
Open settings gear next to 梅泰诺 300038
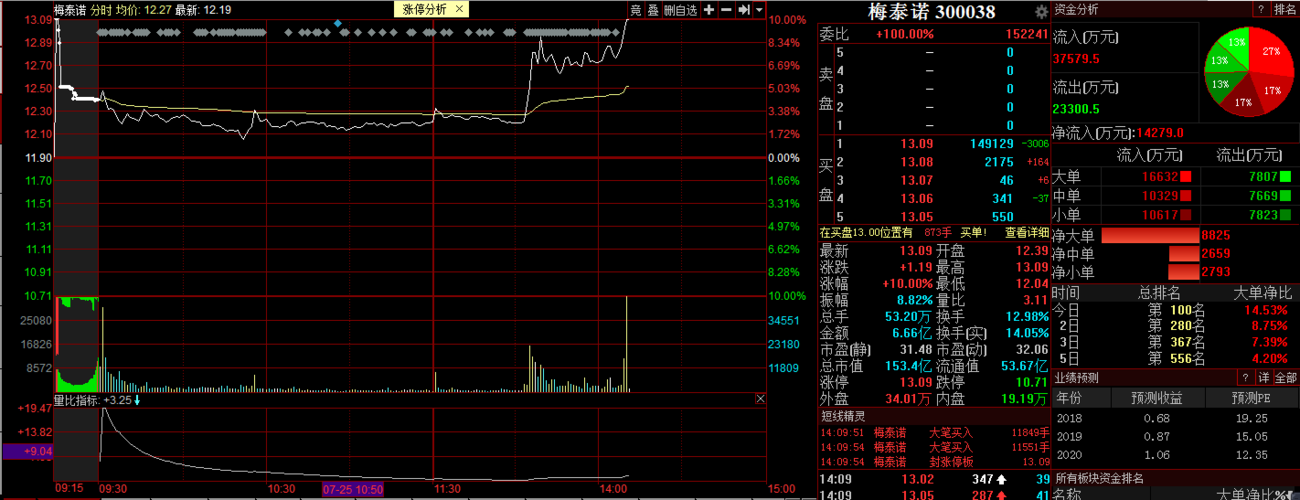tap(1041, 12)
